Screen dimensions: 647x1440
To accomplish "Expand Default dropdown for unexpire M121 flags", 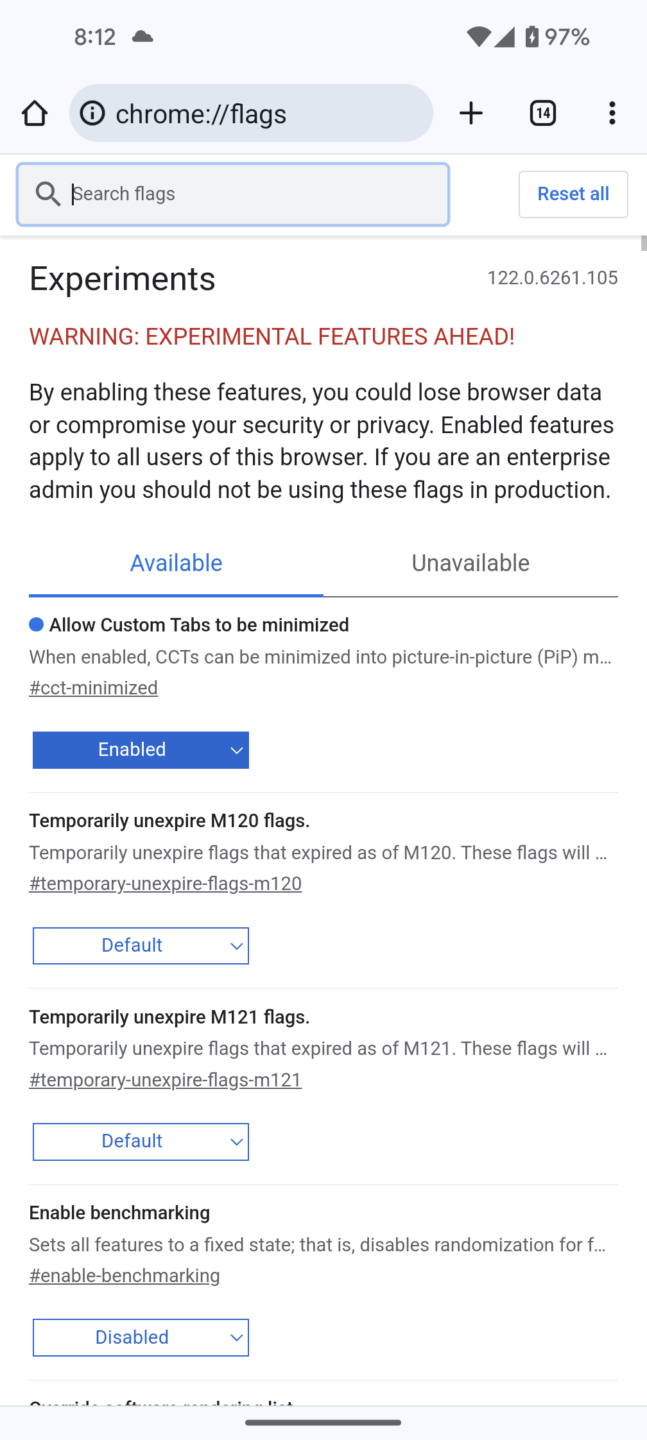I will (x=141, y=1142).
